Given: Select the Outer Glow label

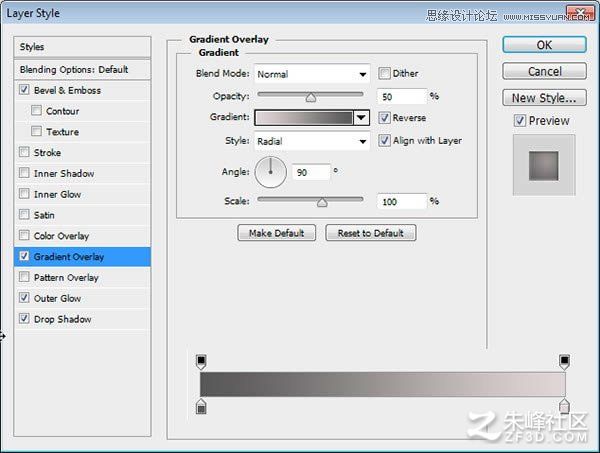Looking at the screenshot, I should [x=57, y=298].
